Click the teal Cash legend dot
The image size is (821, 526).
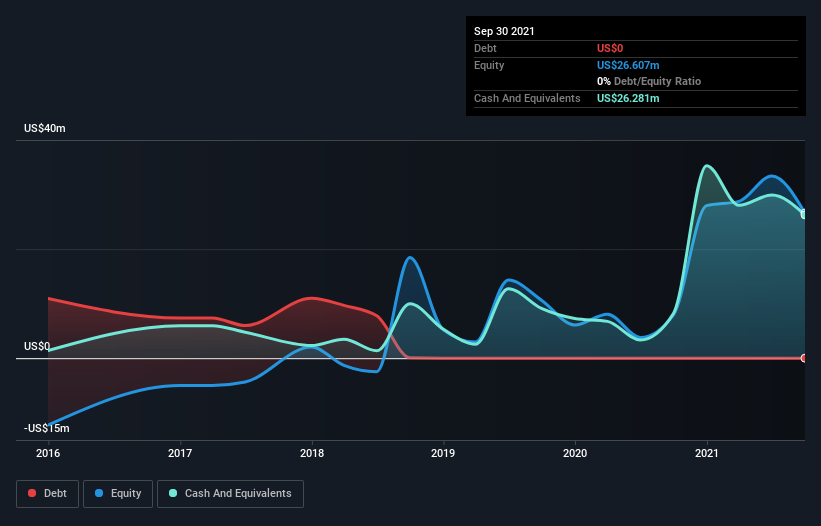174,493
